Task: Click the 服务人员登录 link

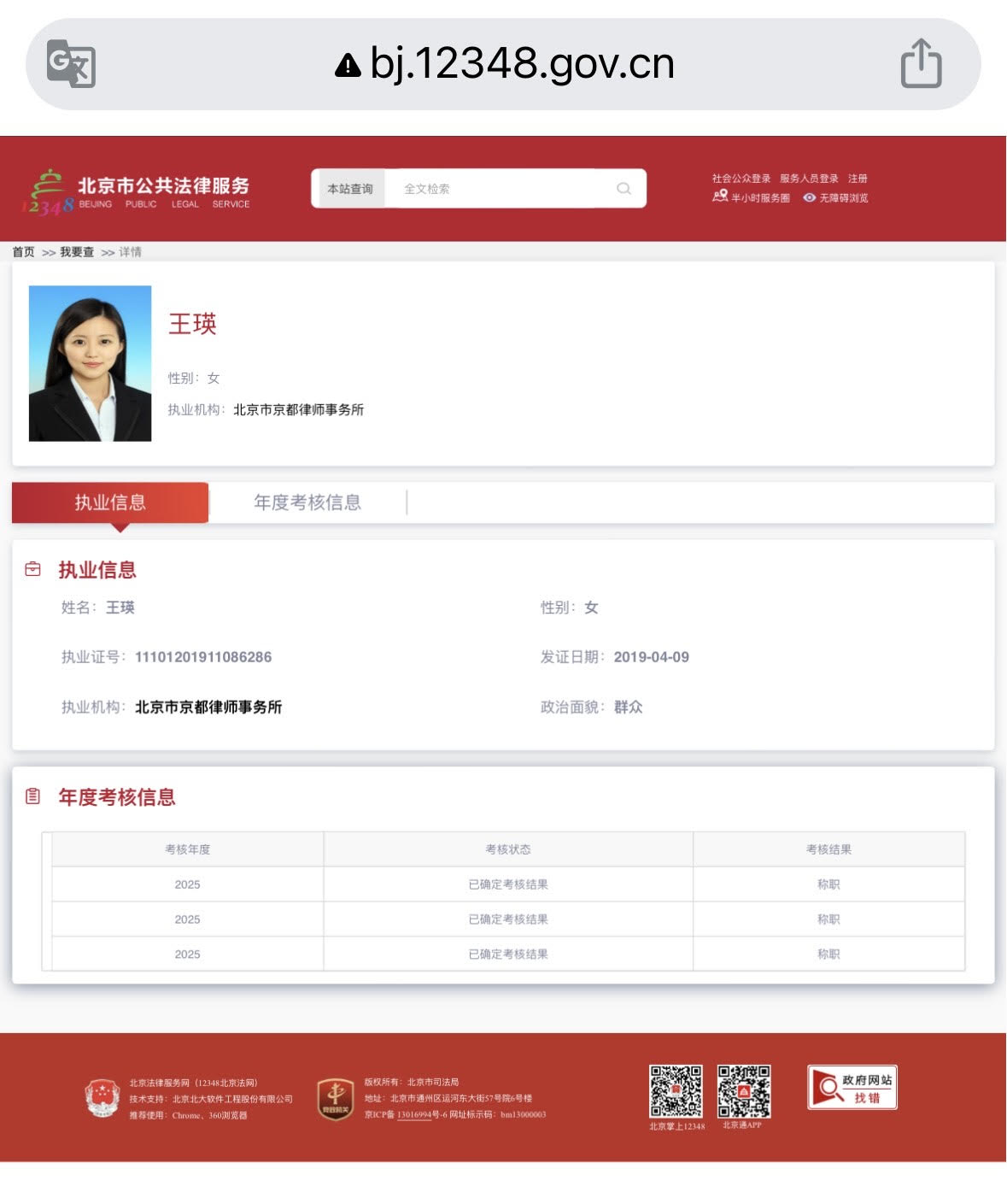Action: pyautogui.click(x=808, y=179)
